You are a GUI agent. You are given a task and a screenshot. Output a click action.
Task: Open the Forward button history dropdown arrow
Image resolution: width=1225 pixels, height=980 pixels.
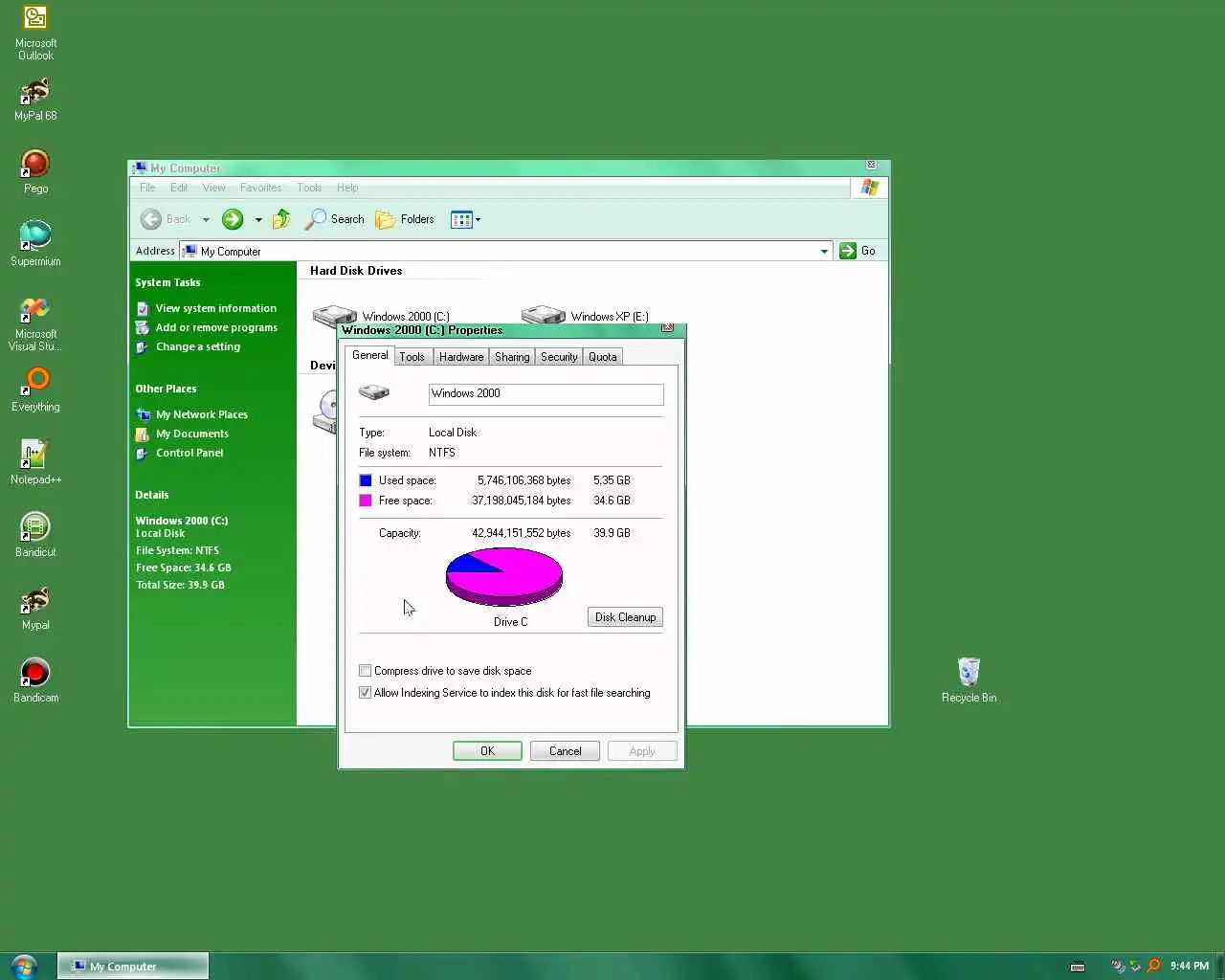[258, 219]
